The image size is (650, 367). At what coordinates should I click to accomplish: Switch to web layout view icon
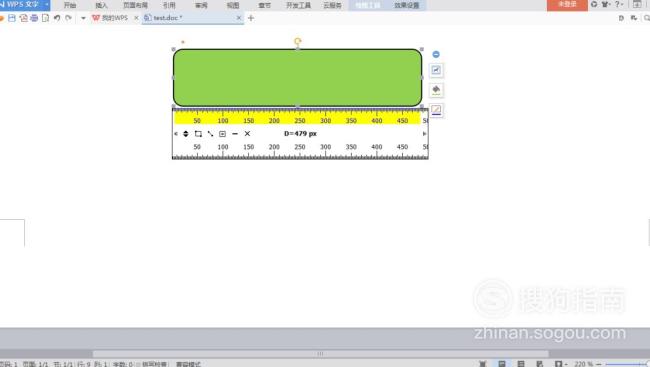point(539,364)
